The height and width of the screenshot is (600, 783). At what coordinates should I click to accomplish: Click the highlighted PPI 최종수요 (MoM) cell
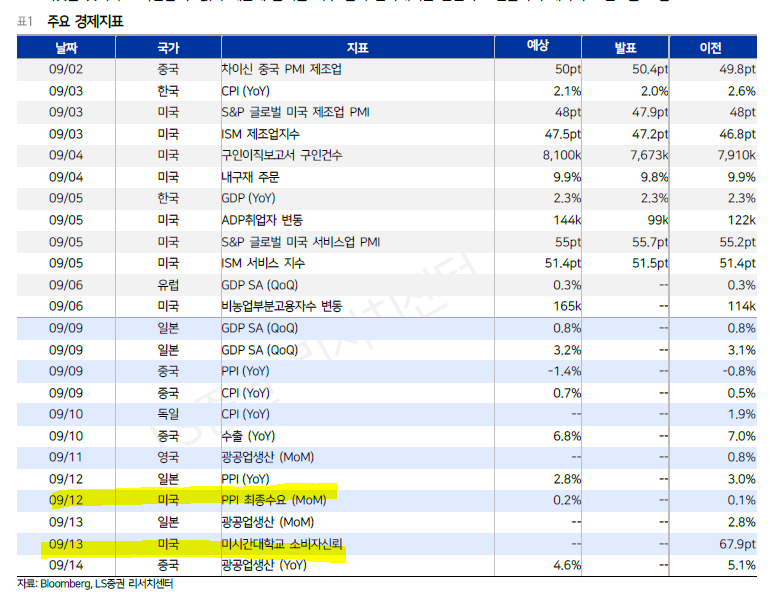click(273, 500)
